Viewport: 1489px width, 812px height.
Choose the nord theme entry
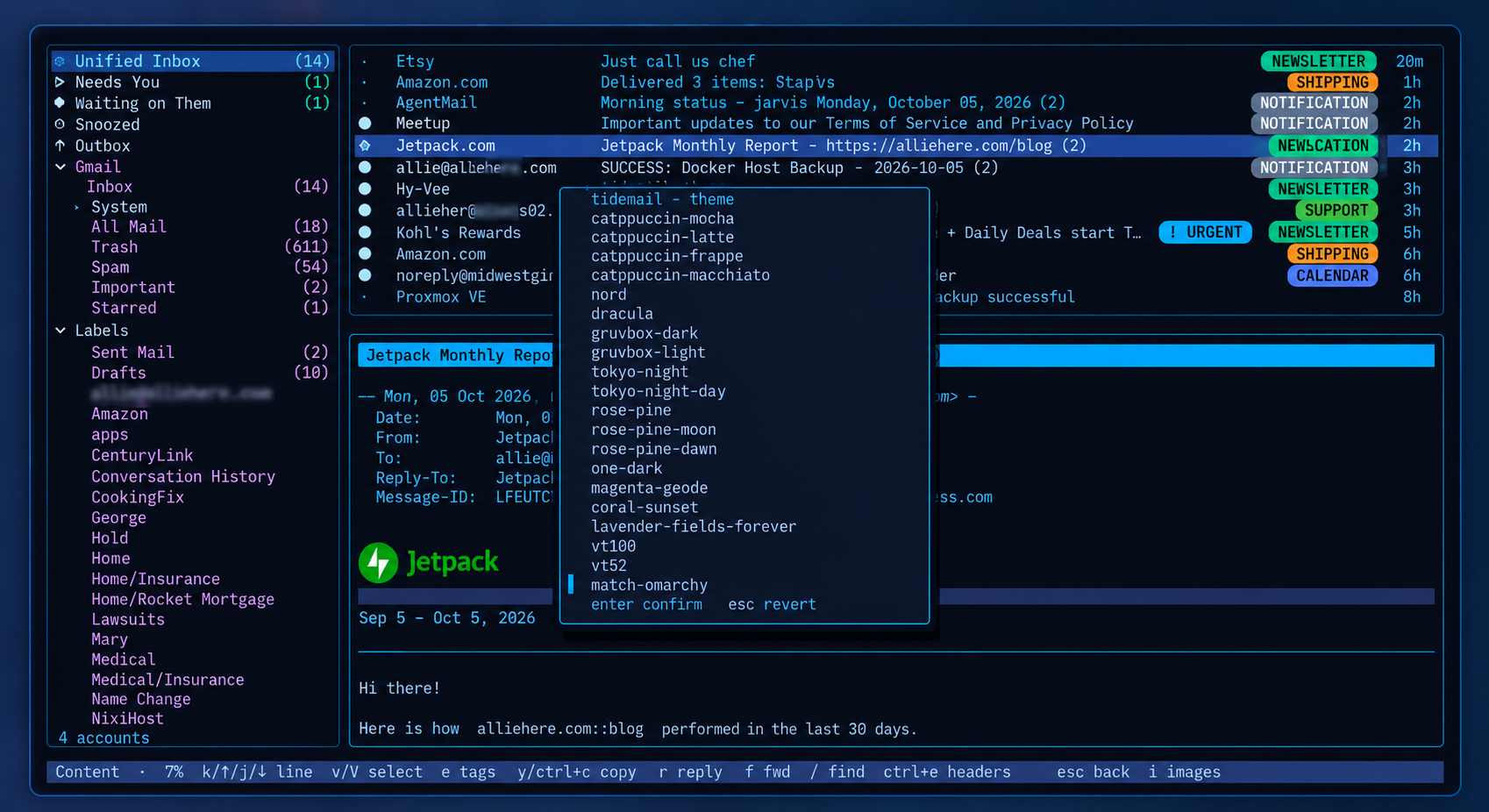(609, 295)
